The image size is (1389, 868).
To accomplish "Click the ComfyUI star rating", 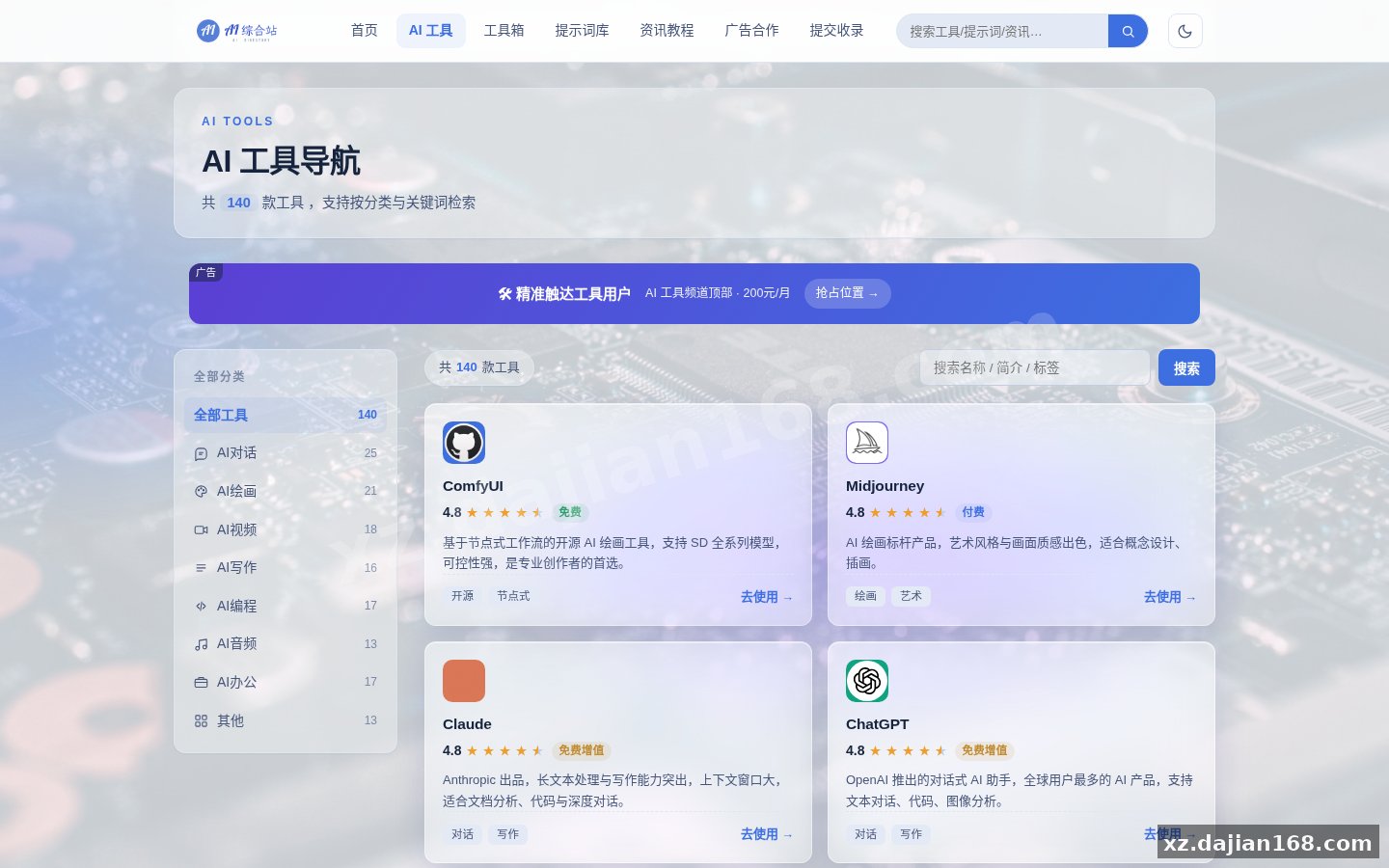I will (x=504, y=512).
